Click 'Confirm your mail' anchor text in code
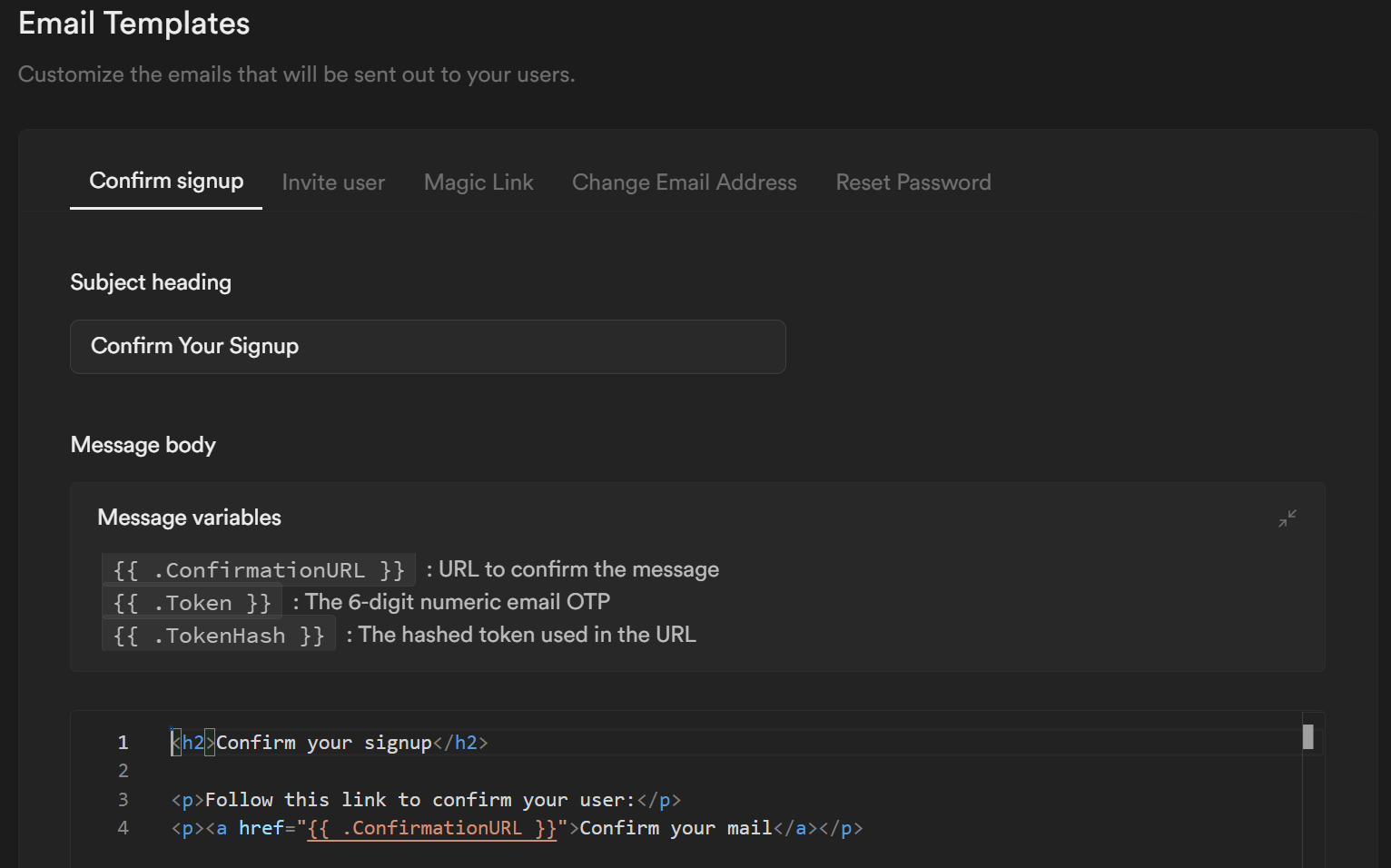This screenshot has height=868, width=1391. pyautogui.click(x=676, y=828)
